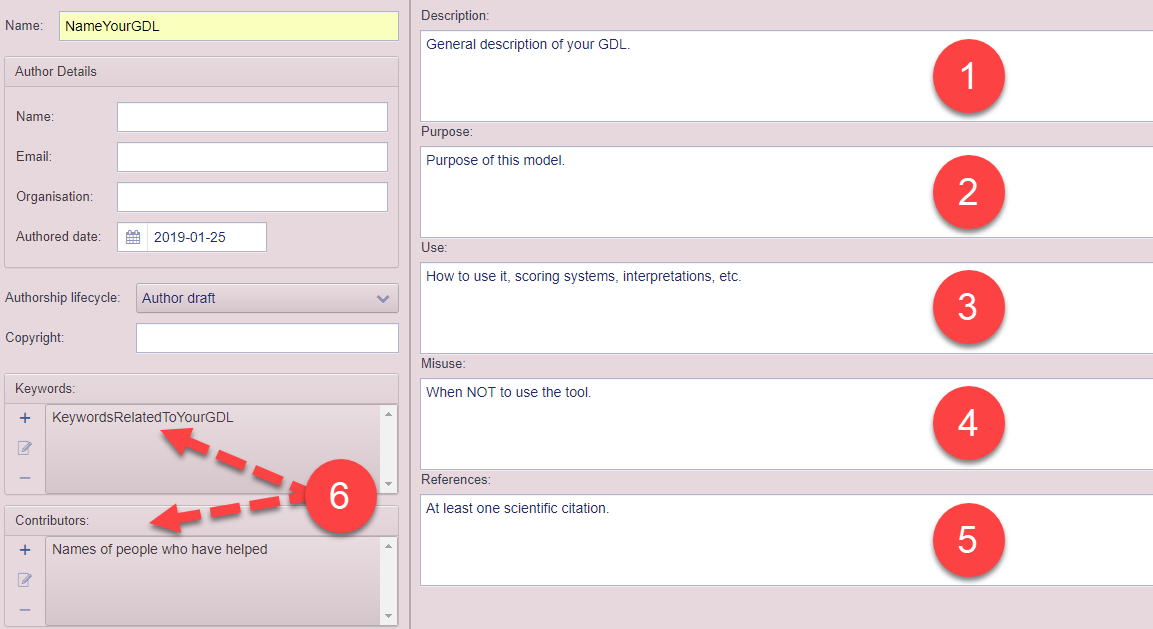This screenshot has height=629, width=1153.
Task: Click the add keyword plus icon
Action: pos(25,418)
